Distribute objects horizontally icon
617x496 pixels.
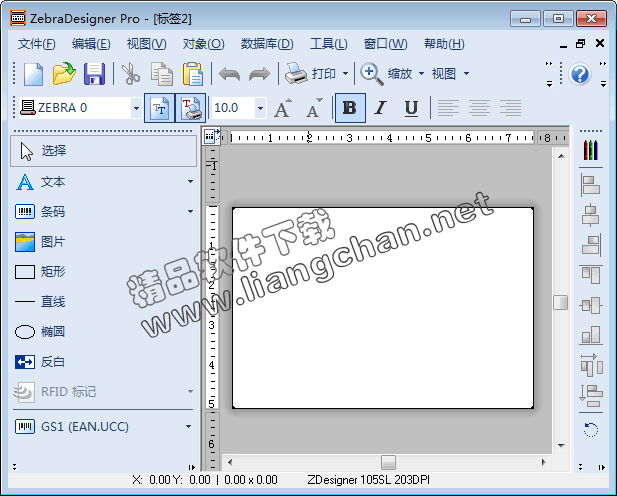[x=591, y=365]
